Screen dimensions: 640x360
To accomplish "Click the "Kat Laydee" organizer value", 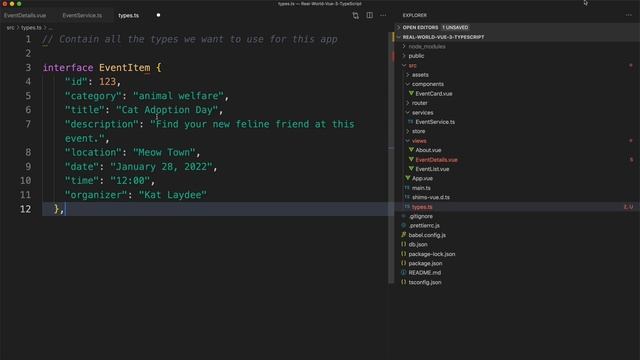I will point(172,195).
